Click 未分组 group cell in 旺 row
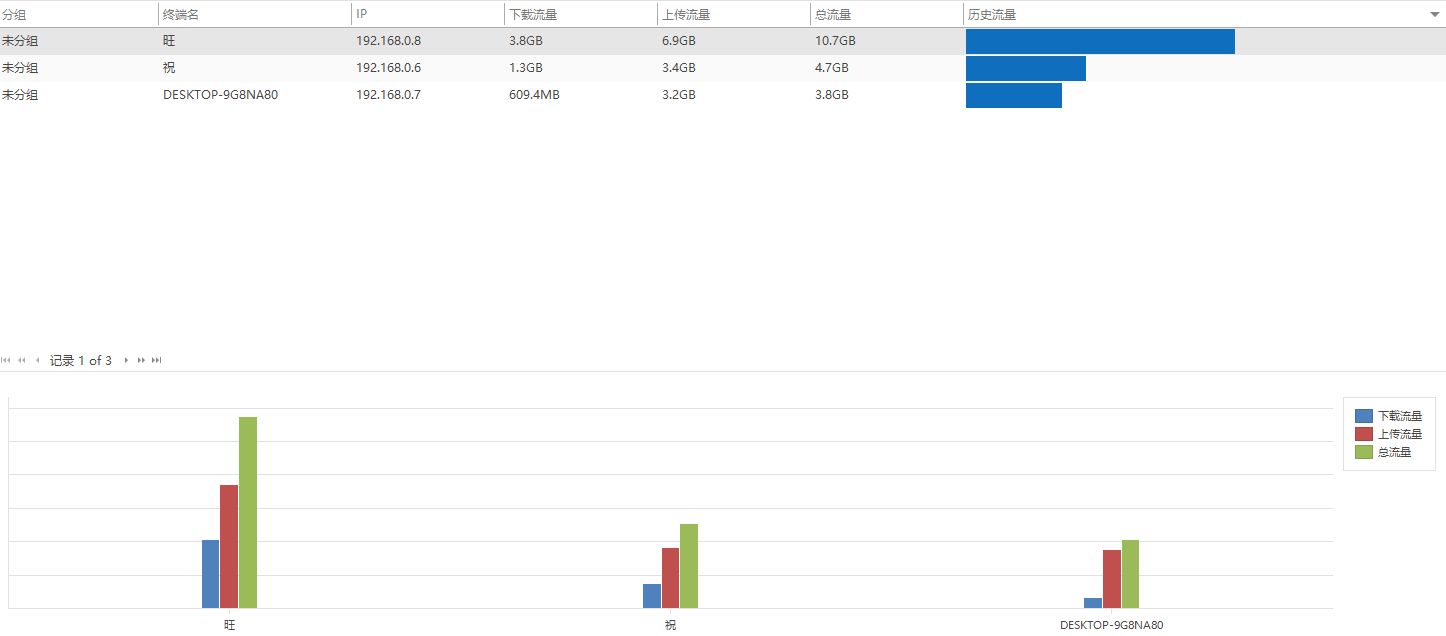Viewport: 1446px width, 636px height. pyautogui.click(x=79, y=41)
